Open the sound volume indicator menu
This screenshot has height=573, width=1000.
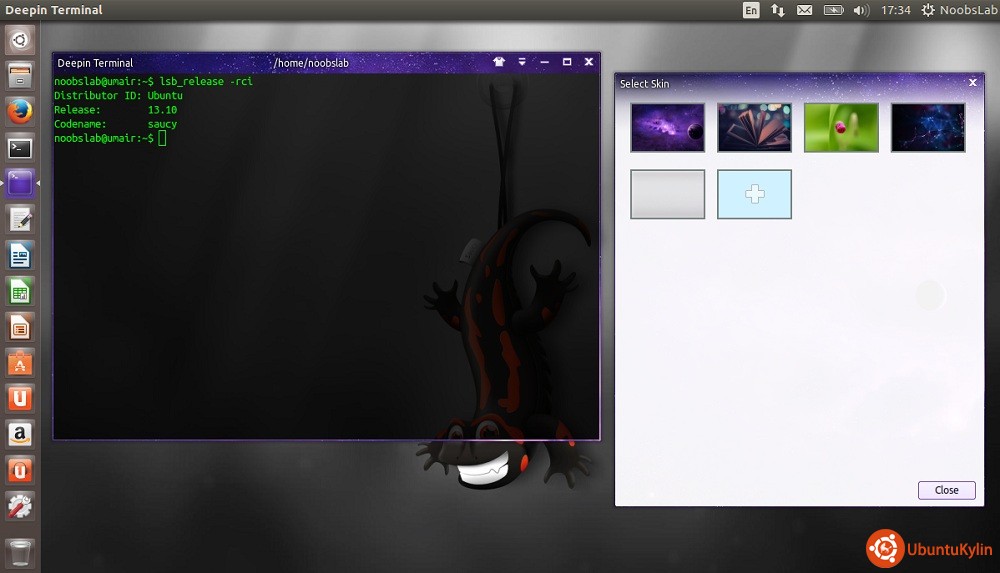[x=861, y=10]
